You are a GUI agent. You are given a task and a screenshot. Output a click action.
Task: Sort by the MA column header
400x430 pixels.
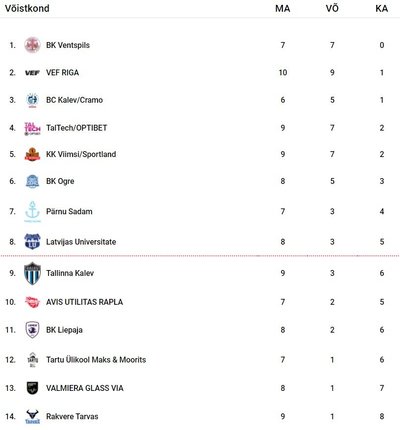click(283, 8)
